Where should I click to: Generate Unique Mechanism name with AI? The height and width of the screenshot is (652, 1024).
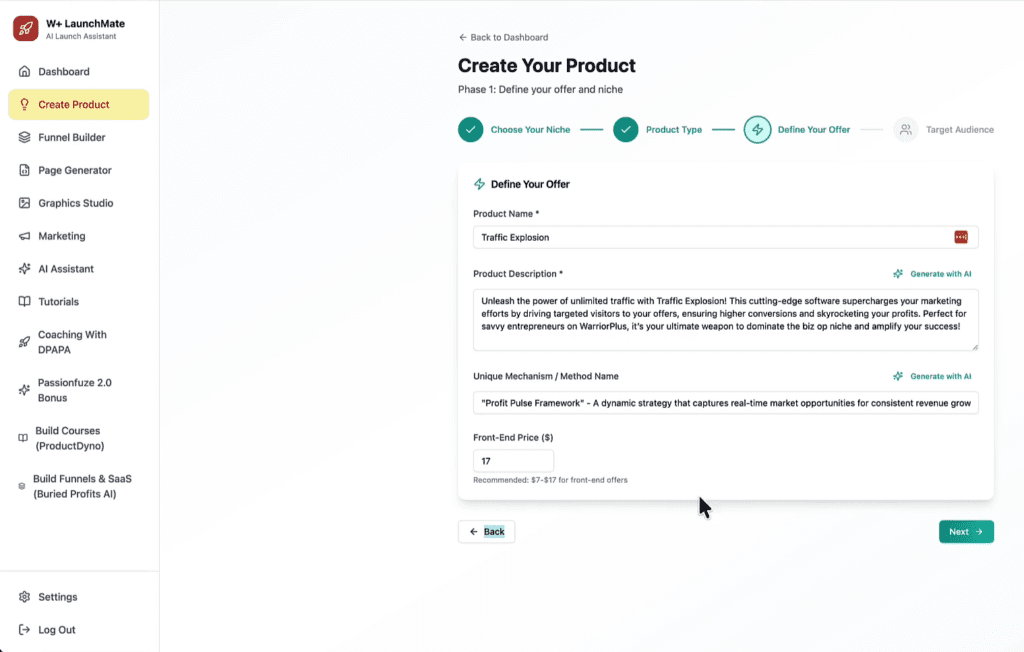point(932,377)
